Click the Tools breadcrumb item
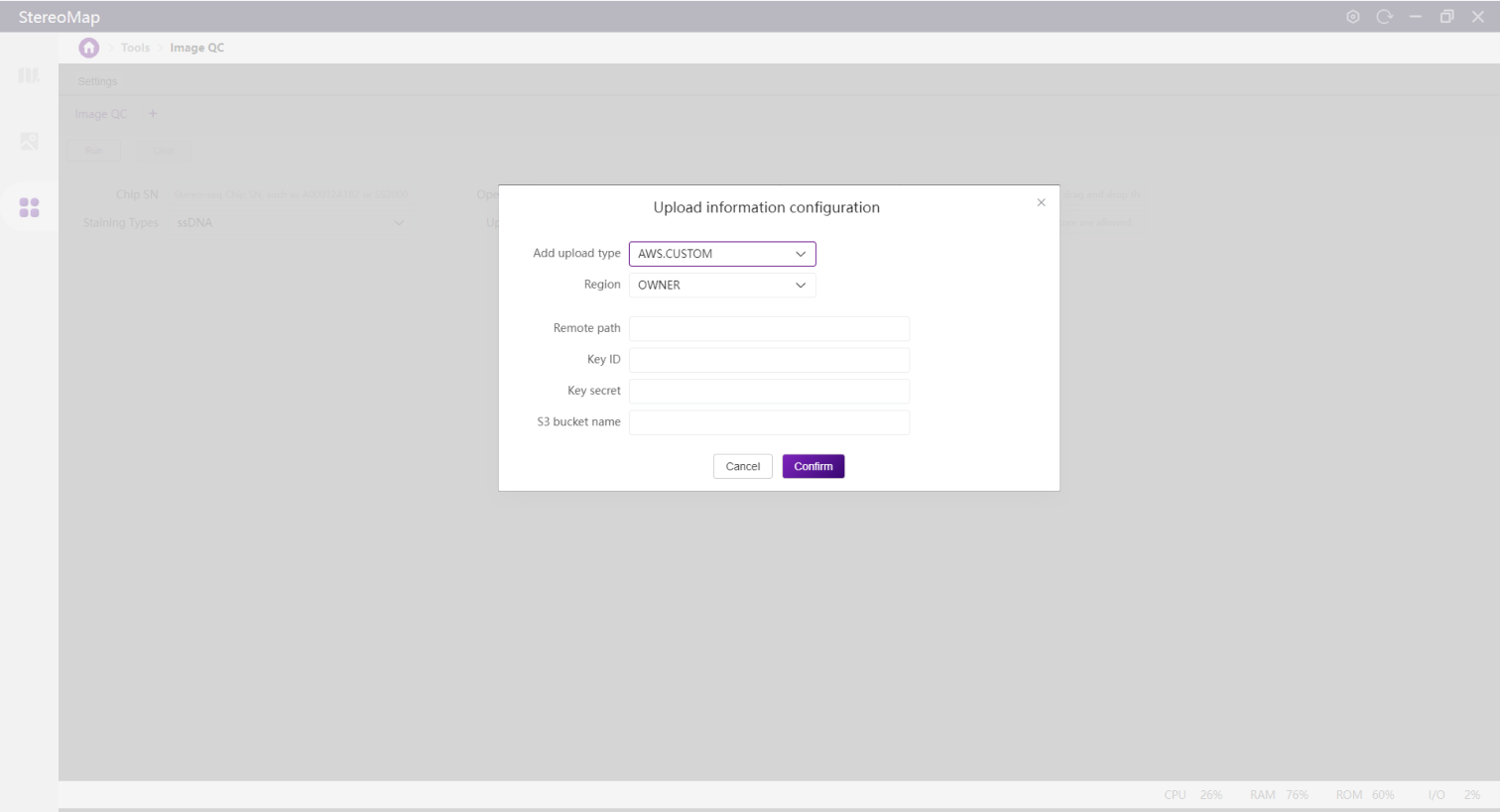Image resolution: width=1500 pixels, height=812 pixels. (x=135, y=48)
